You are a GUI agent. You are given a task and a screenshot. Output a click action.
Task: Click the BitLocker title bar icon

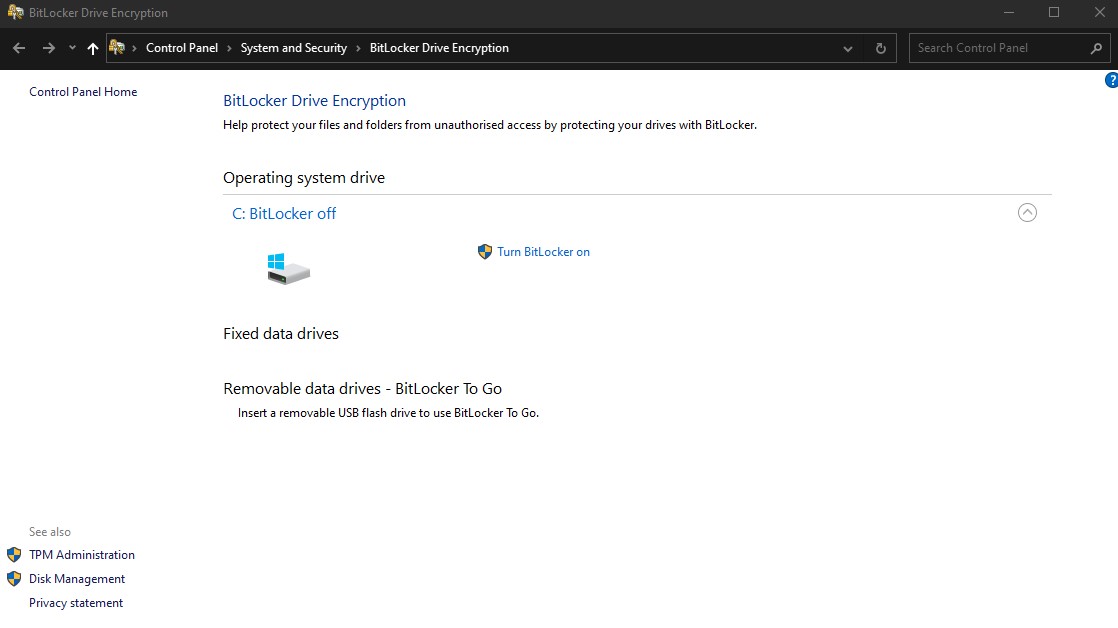15,13
